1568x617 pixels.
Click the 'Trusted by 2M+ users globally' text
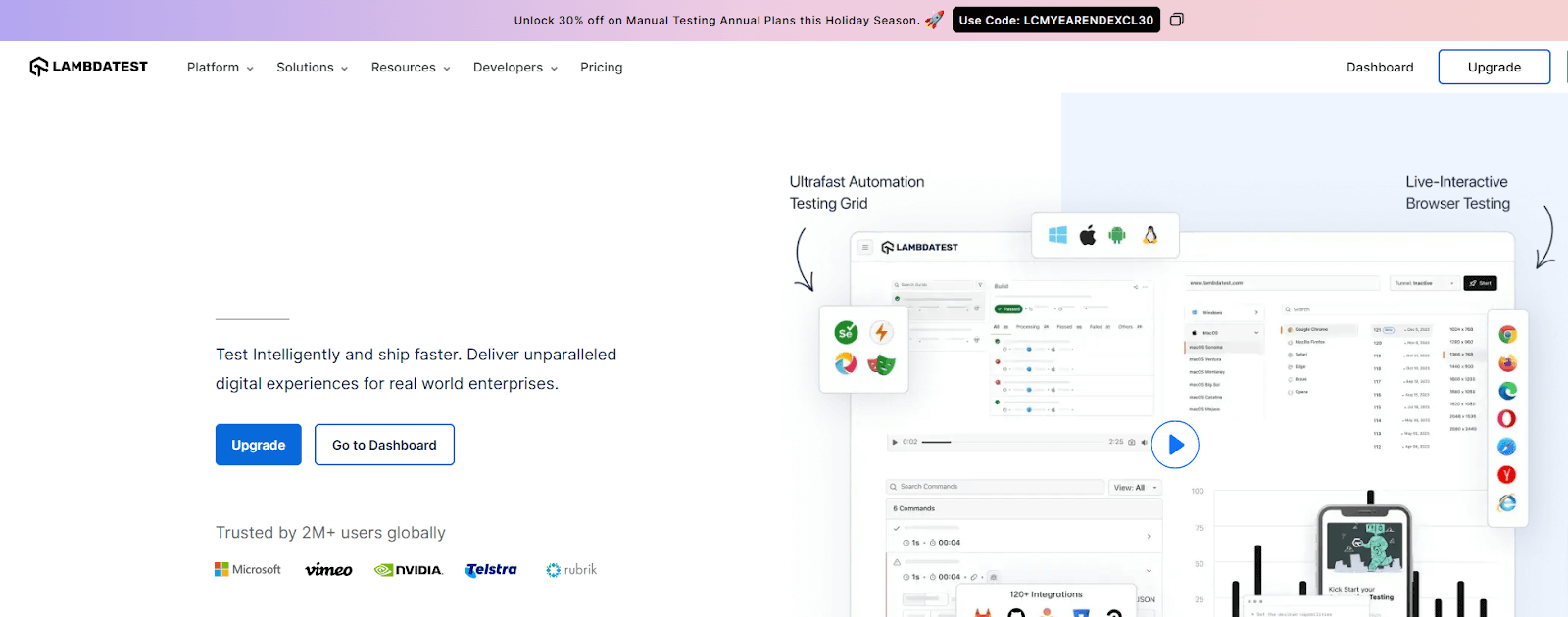click(330, 533)
